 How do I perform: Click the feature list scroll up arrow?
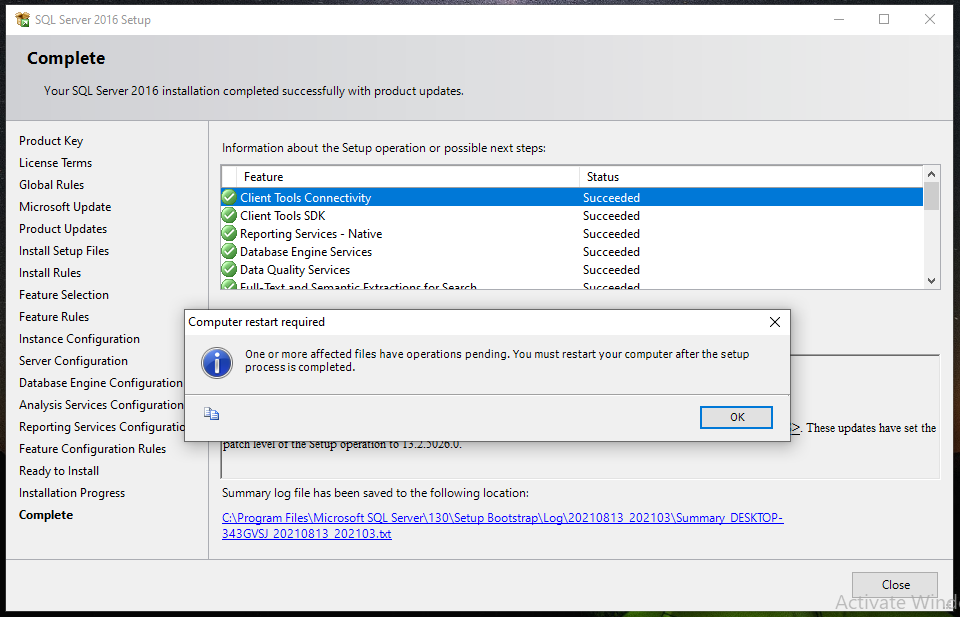(x=931, y=174)
